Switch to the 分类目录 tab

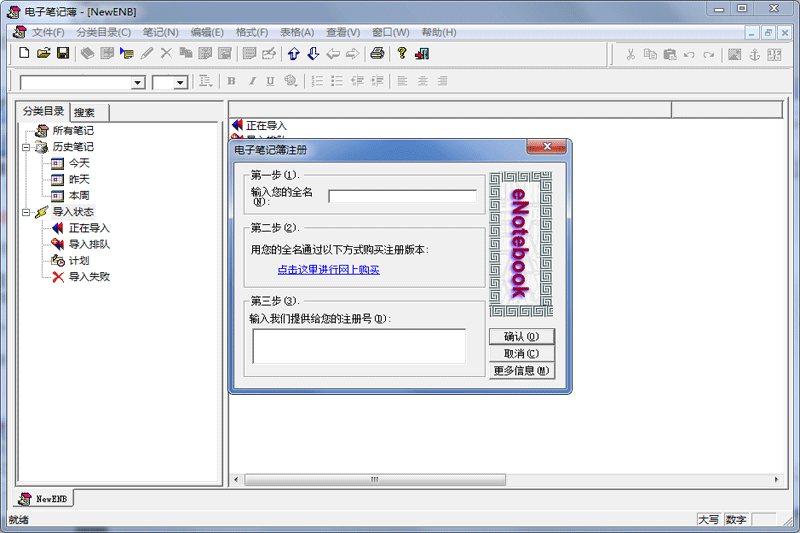click(x=43, y=111)
